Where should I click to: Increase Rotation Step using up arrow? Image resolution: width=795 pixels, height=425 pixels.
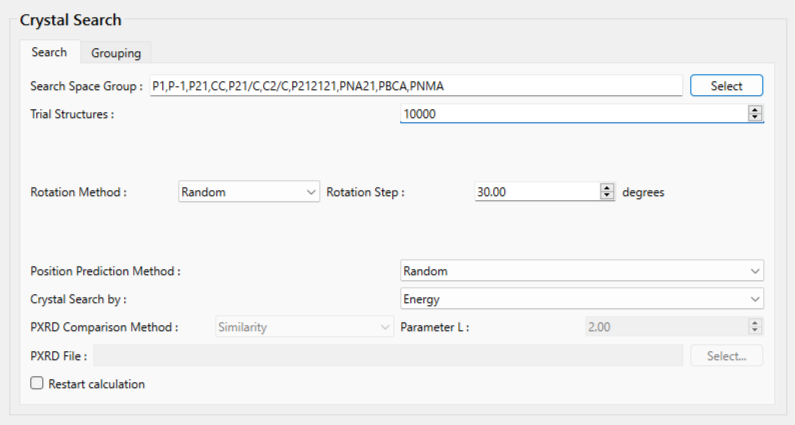coord(606,188)
